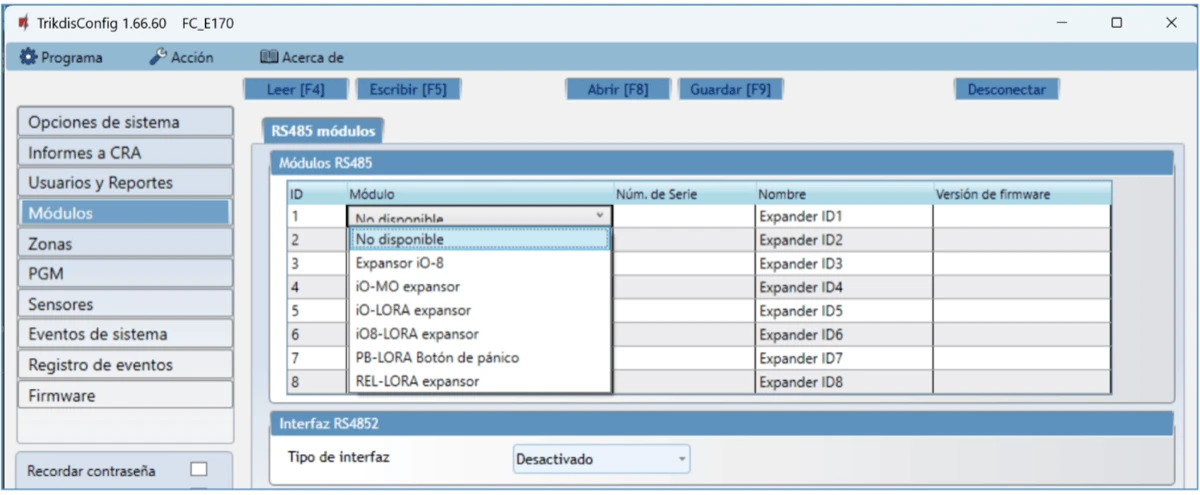1200x495 pixels.
Task: Switch to the RS485 módulos tab
Action: pyautogui.click(x=323, y=131)
